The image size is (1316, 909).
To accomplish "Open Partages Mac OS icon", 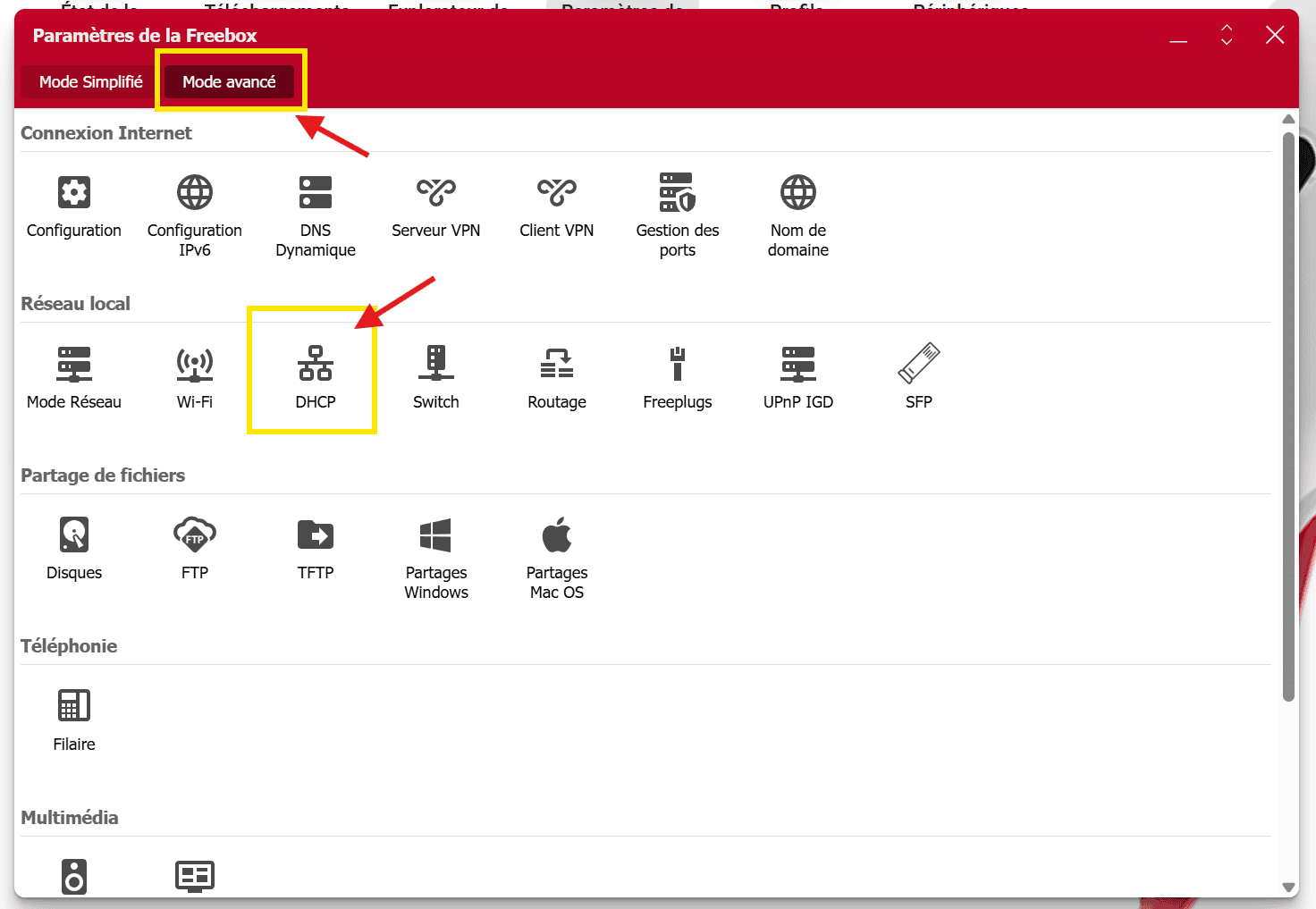I will [557, 534].
